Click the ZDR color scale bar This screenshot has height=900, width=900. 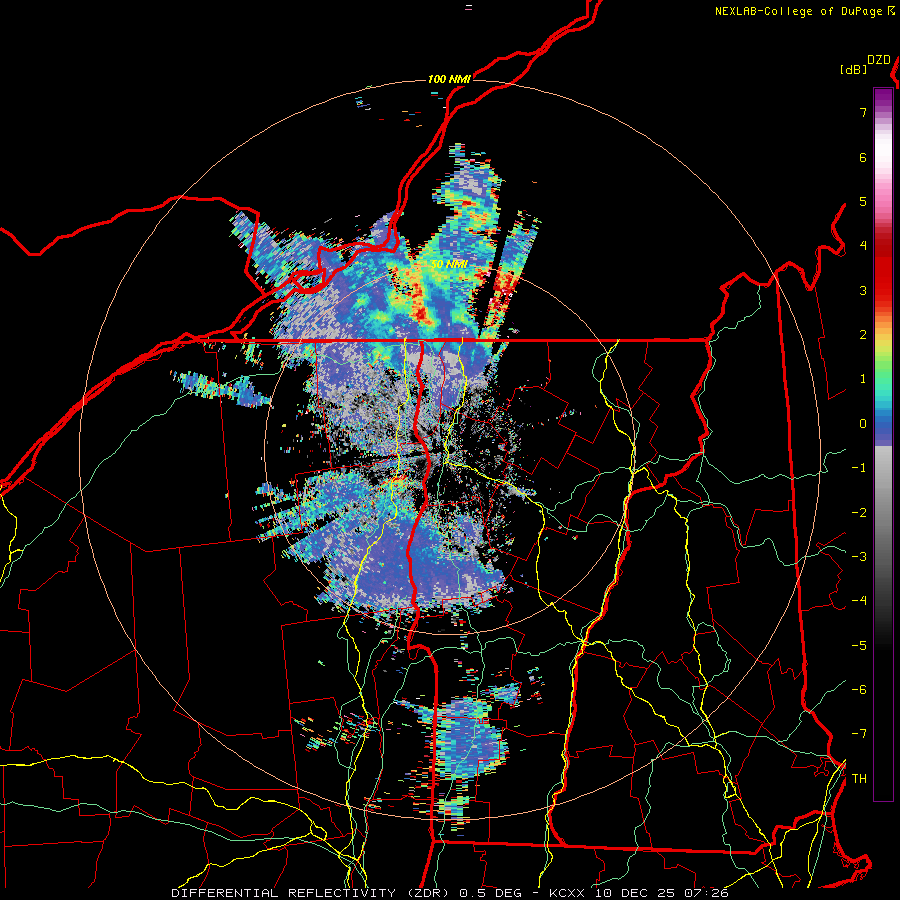[883, 444]
